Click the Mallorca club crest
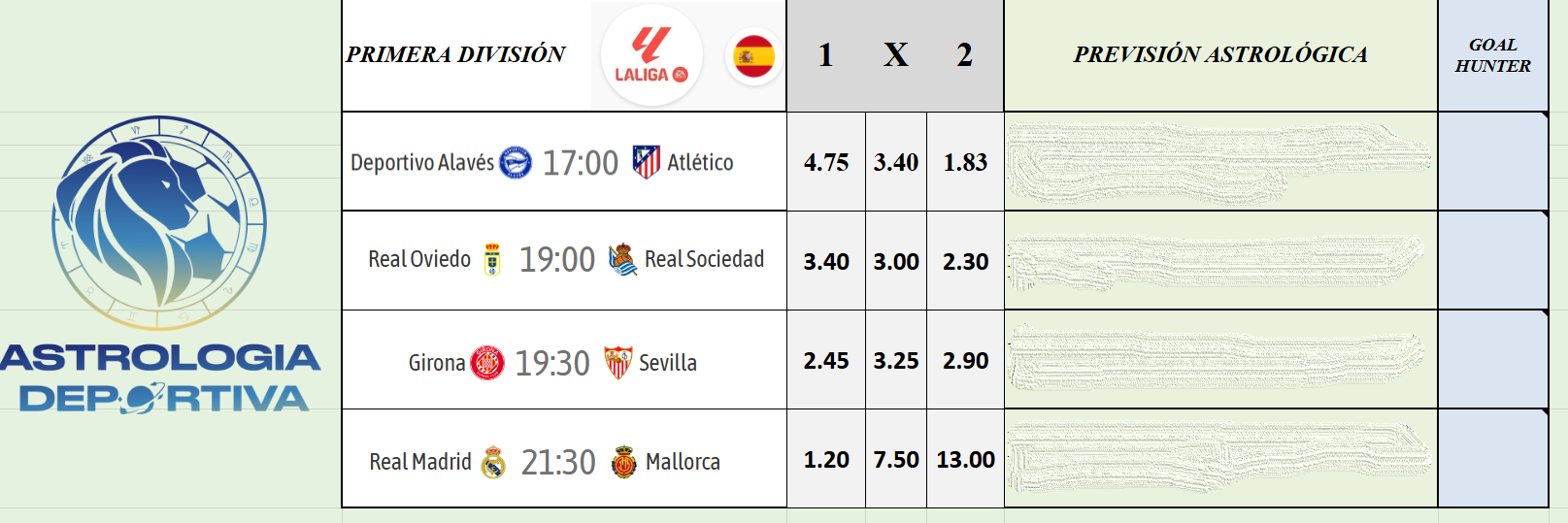 coord(624,462)
